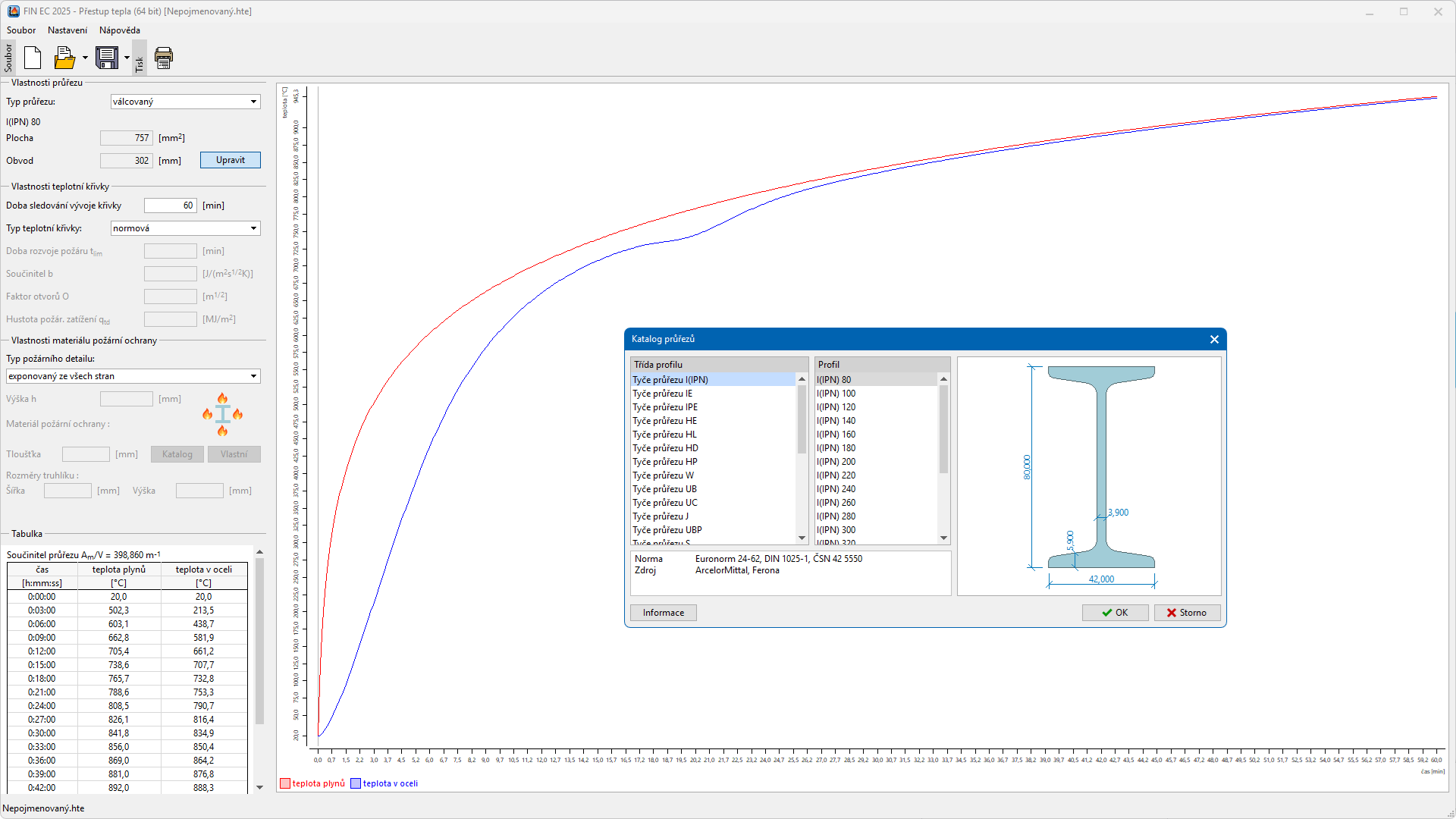Click the red teplota plynů legend swatch
The image size is (1456, 819).
tap(285, 783)
